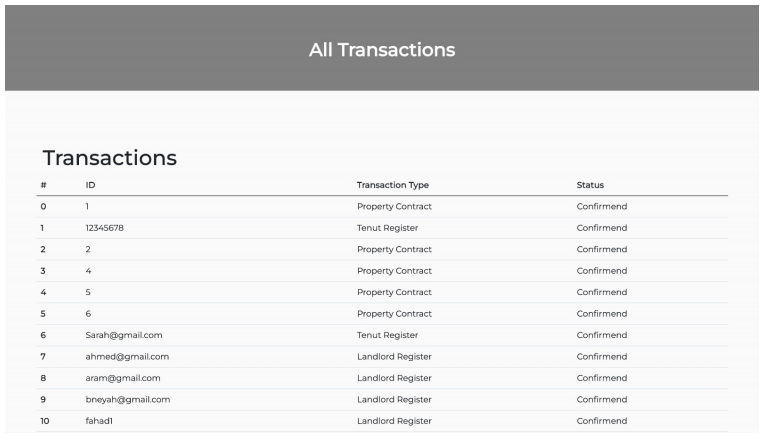Image resolution: width=768 pixels, height=440 pixels.
Task: Click Tenut Register in row 1
Action: (x=387, y=228)
